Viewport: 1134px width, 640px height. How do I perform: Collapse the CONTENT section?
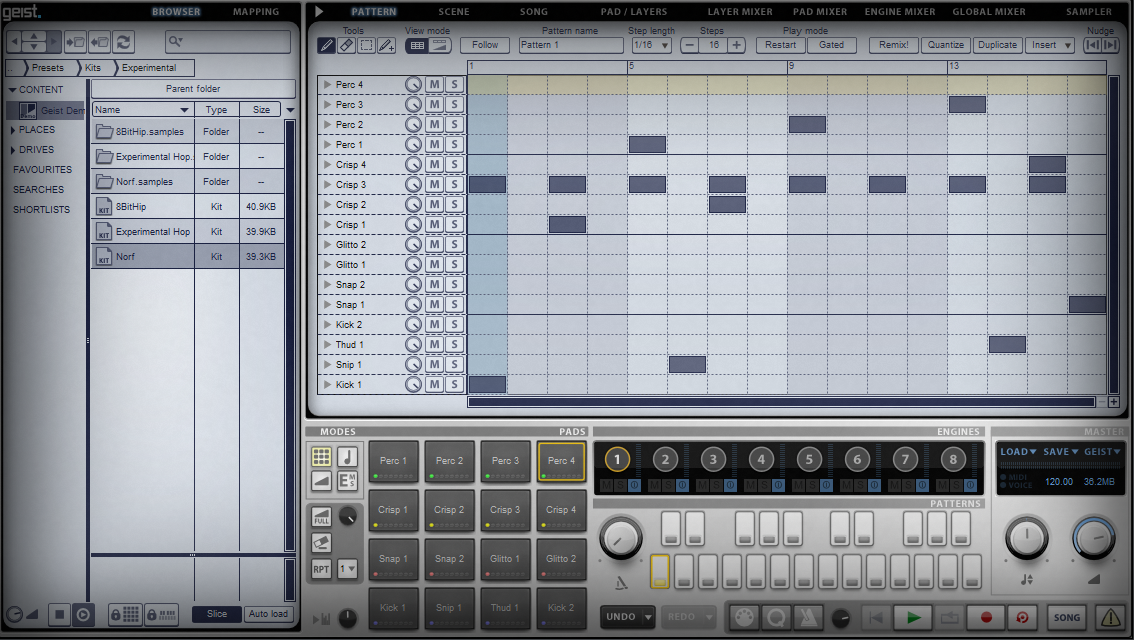(x=12, y=90)
